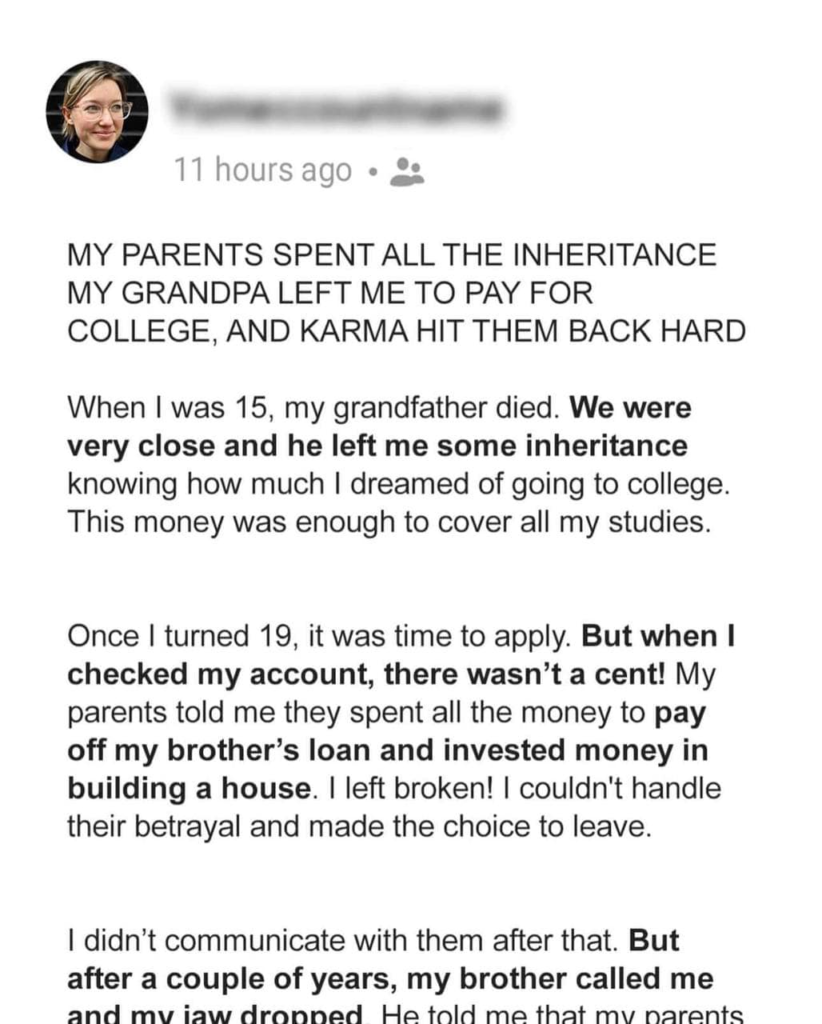Click the headline line "COLLEGE, AND KARMA HIT THEM BACK HARD"

pos(406,331)
